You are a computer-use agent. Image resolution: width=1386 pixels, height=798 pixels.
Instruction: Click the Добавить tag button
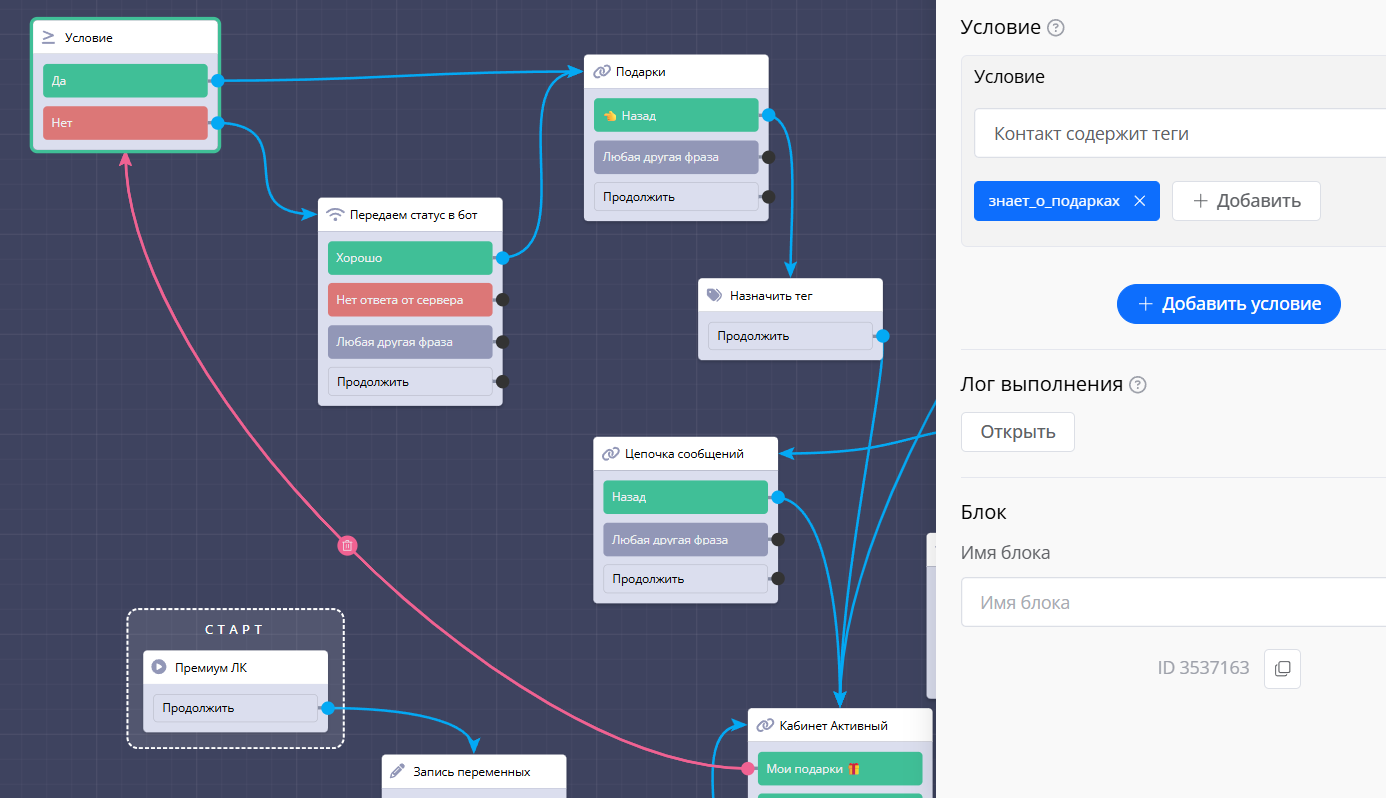click(x=1246, y=201)
